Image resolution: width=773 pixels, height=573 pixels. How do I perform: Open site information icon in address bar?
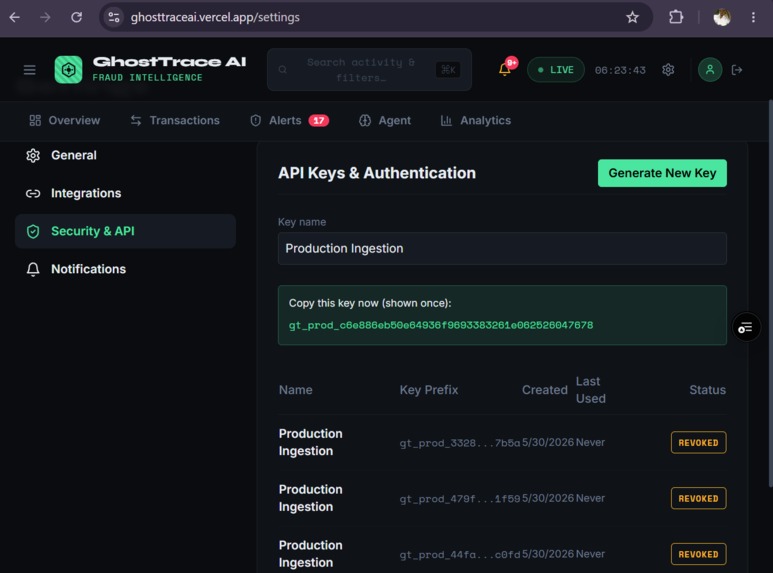tap(114, 17)
